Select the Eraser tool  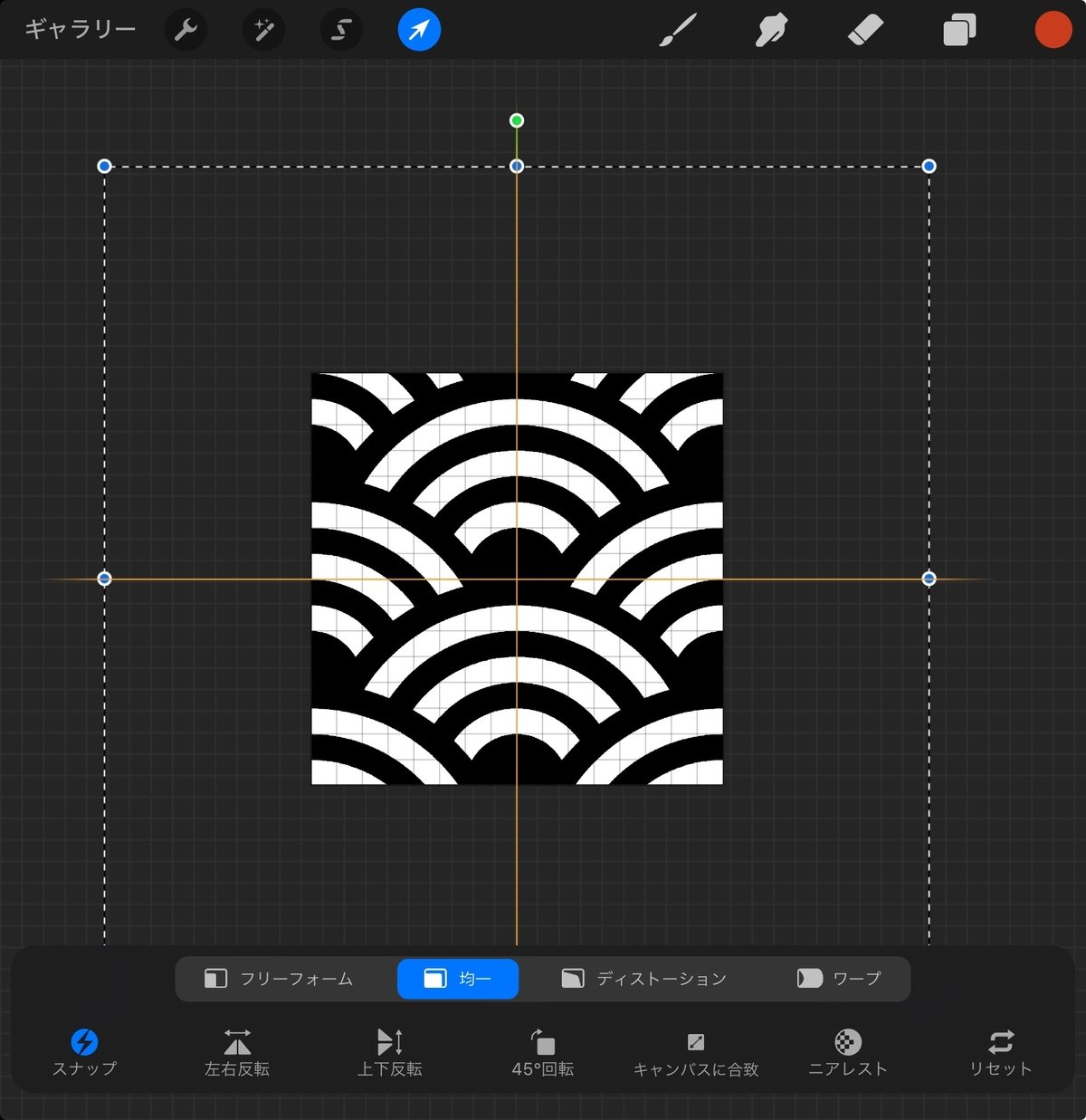click(865, 30)
